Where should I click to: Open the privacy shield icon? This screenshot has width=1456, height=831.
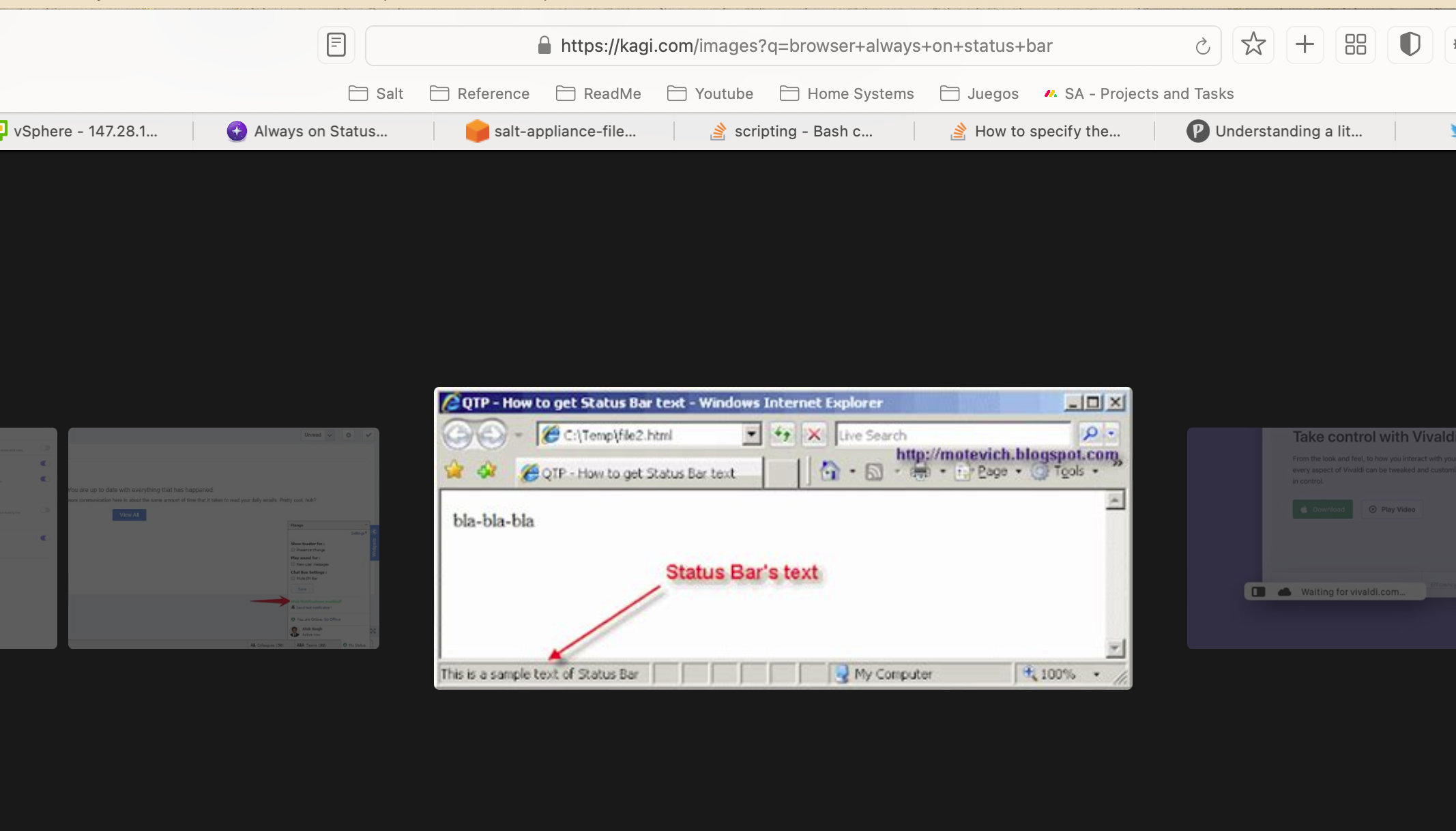(1410, 45)
